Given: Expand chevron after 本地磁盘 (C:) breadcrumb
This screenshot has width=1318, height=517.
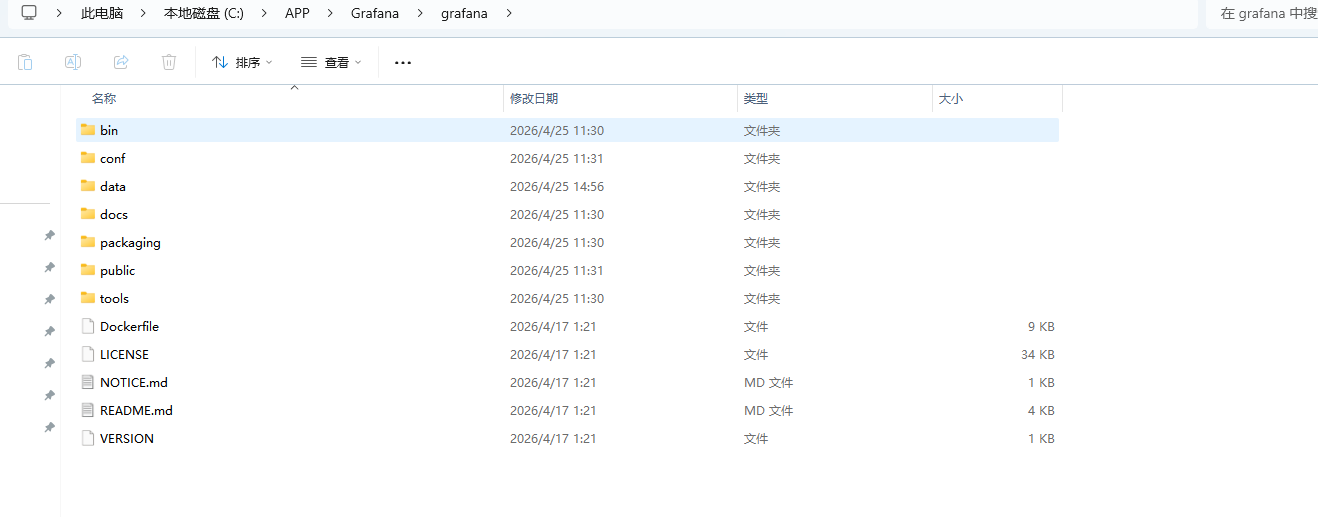Looking at the screenshot, I should tap(264, 13).
